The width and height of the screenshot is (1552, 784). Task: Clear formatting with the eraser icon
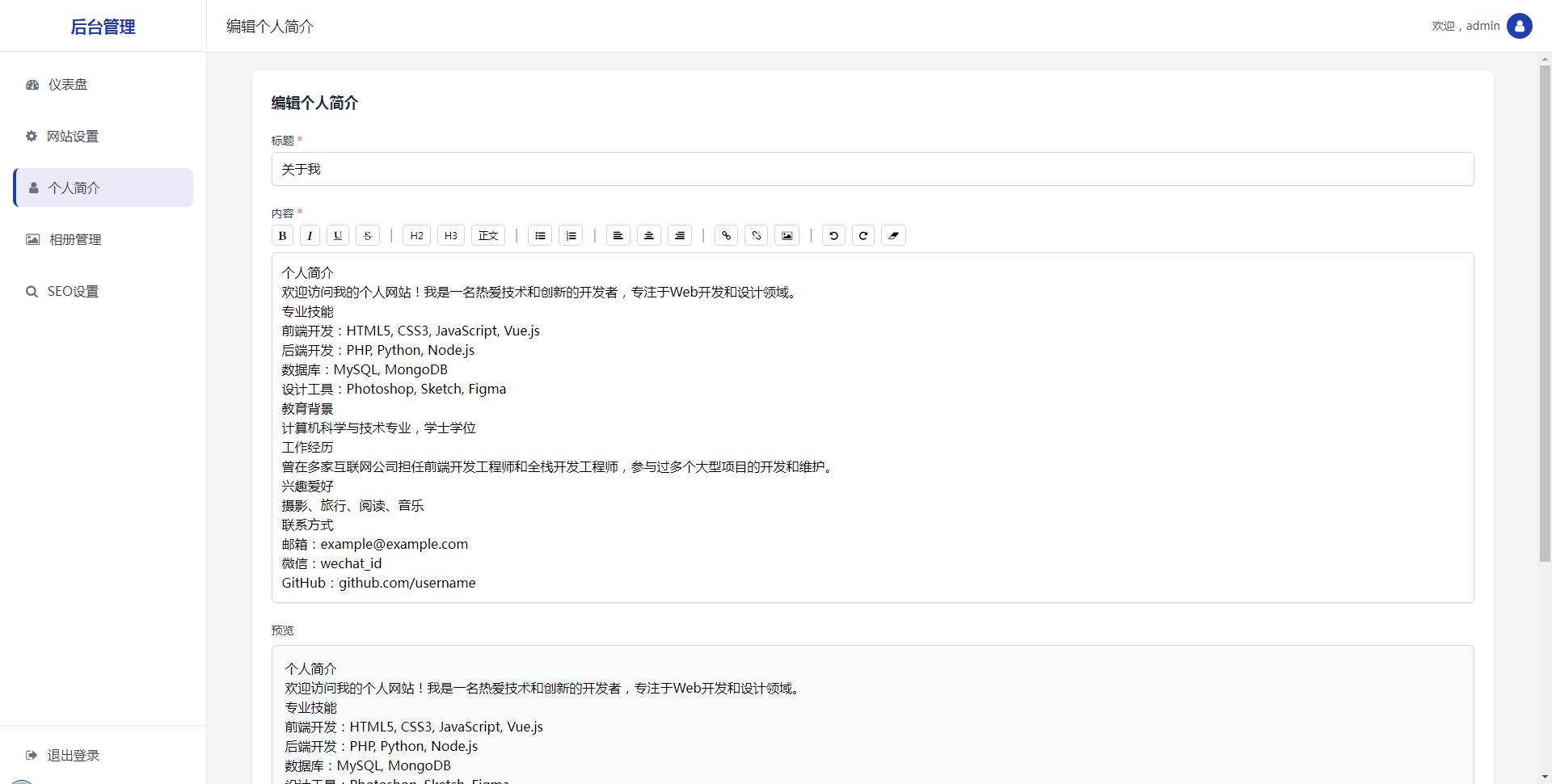(x=893, y=235)
